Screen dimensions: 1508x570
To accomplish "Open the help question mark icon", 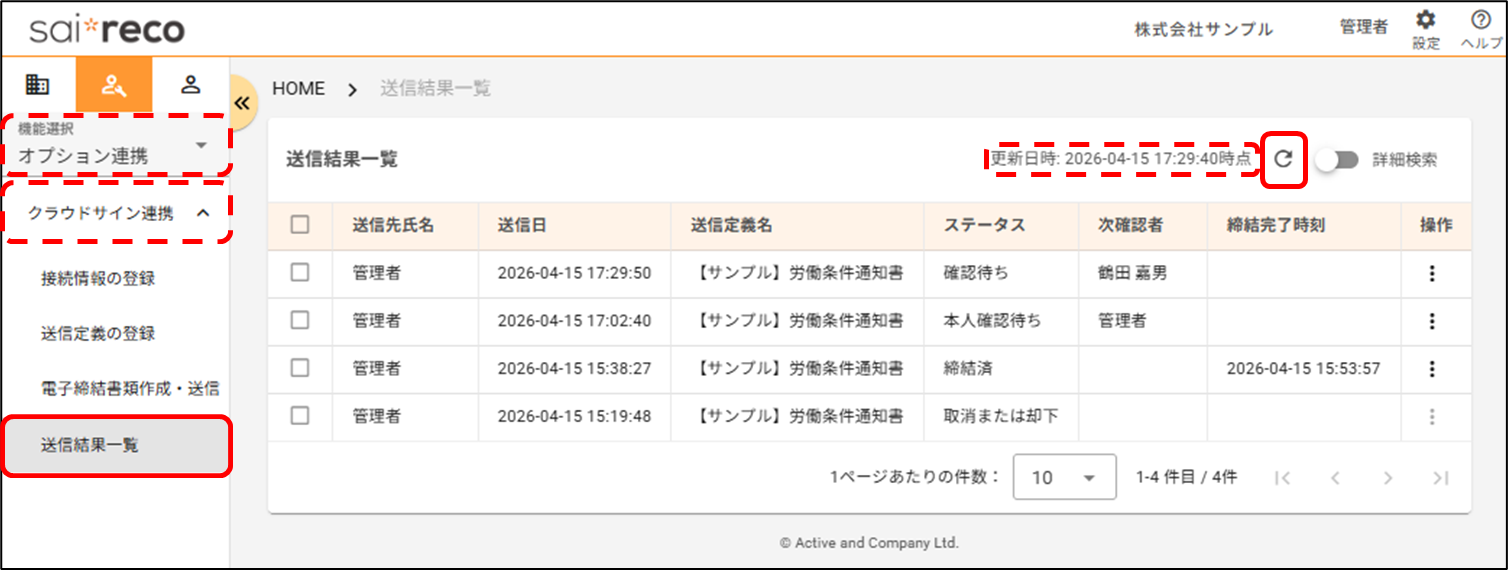I will [x=1481, y=21].
